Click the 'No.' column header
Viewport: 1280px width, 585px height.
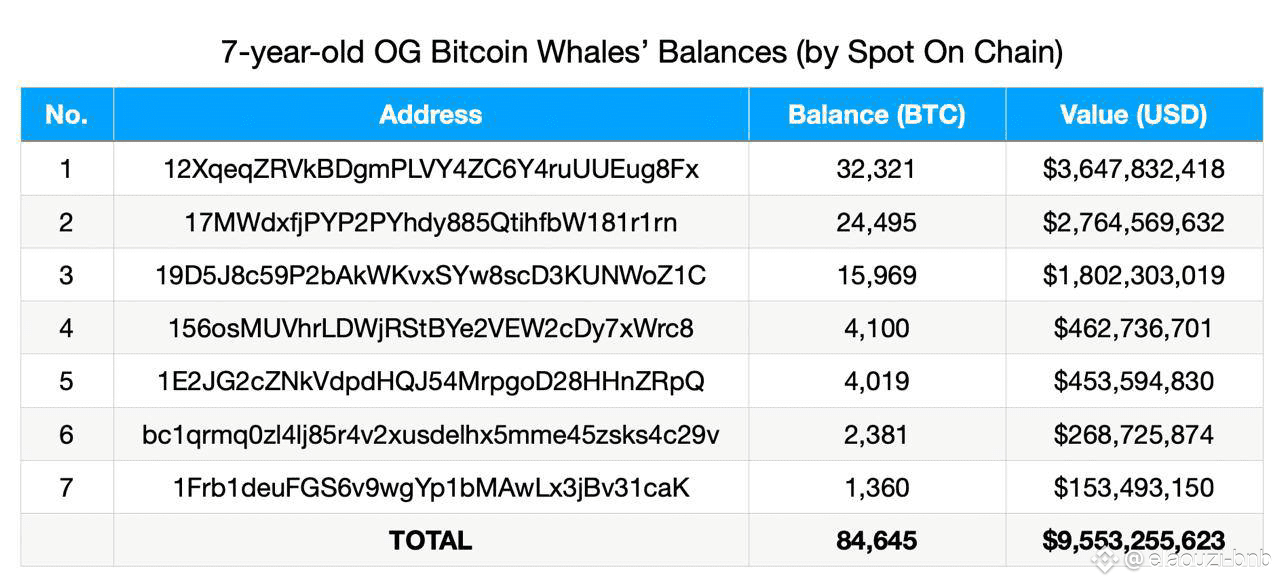(x=67, y=114)
